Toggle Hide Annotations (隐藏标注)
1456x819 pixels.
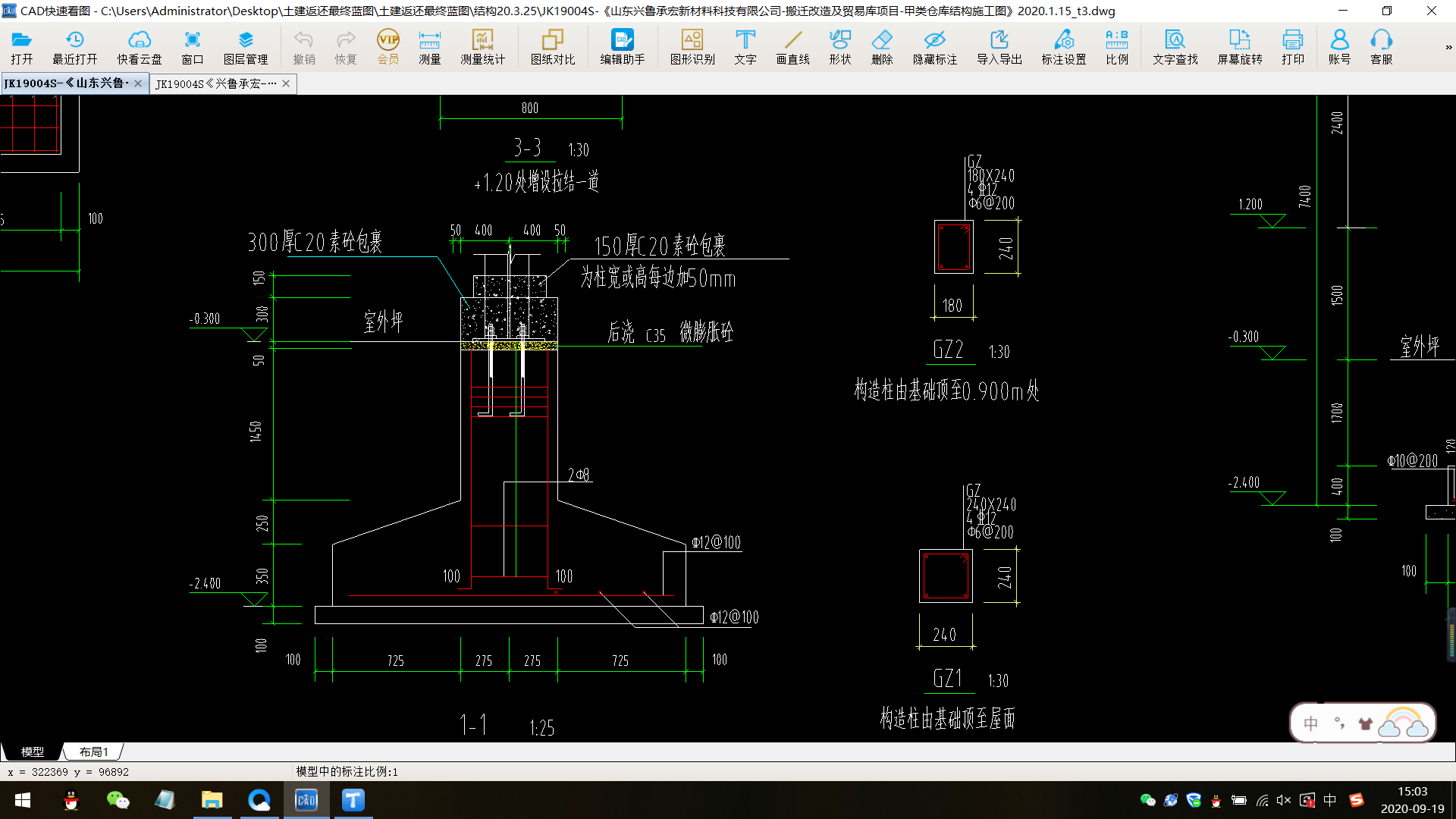point(934,47)
